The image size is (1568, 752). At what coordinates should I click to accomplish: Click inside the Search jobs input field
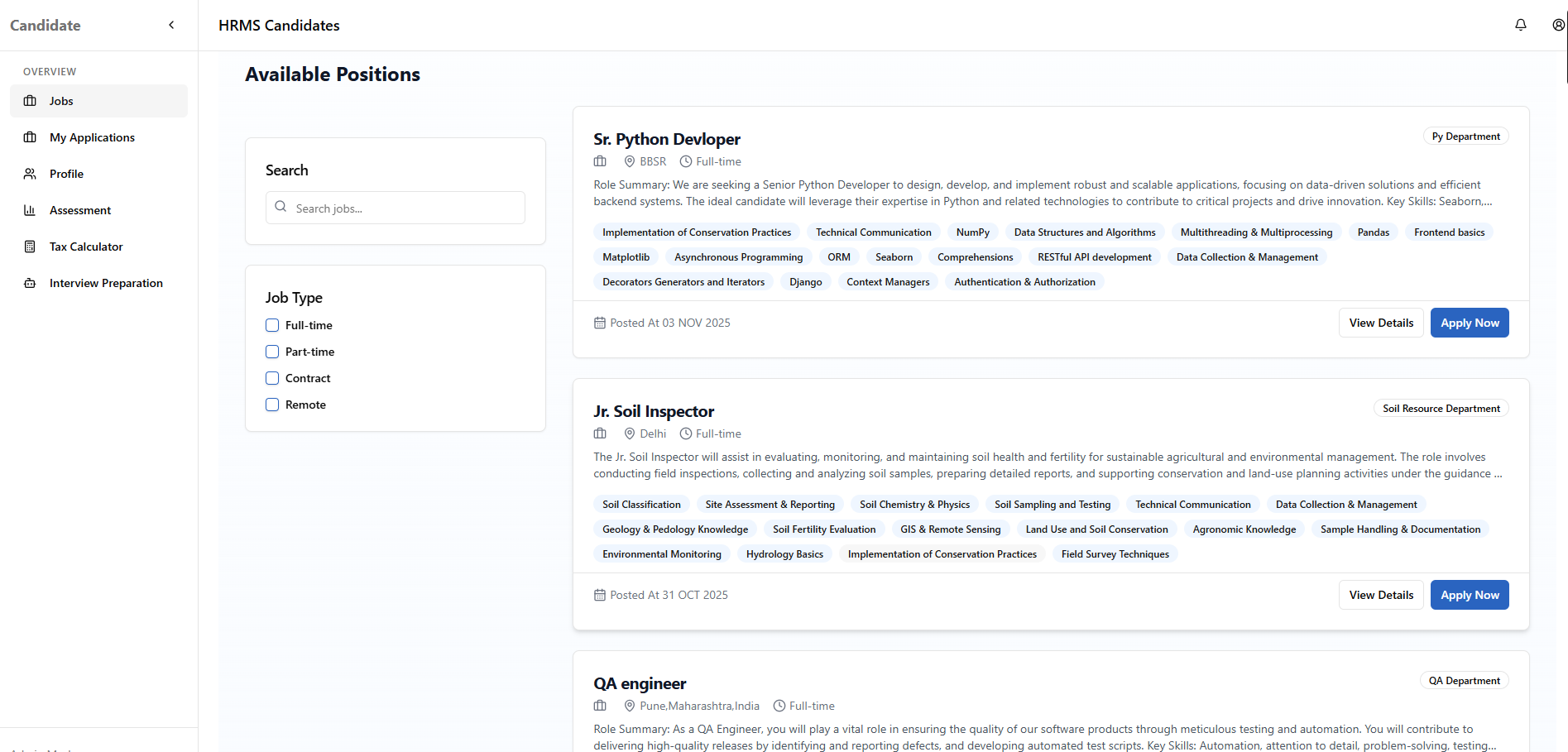pyautogui.click(x=395, y=208)
